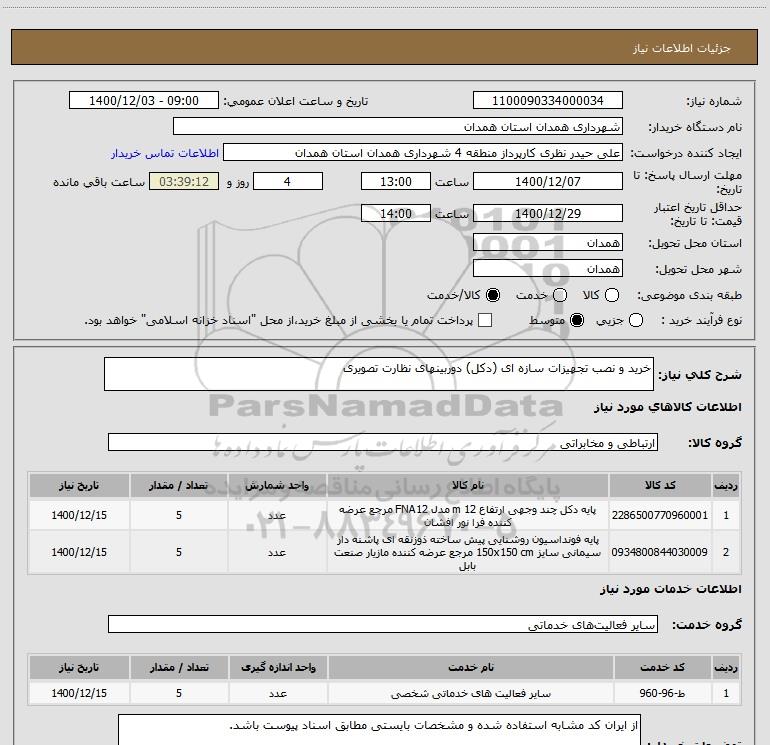Click the need date of goods row 2
Screen dimensions: 770x745
pos(79,552)
